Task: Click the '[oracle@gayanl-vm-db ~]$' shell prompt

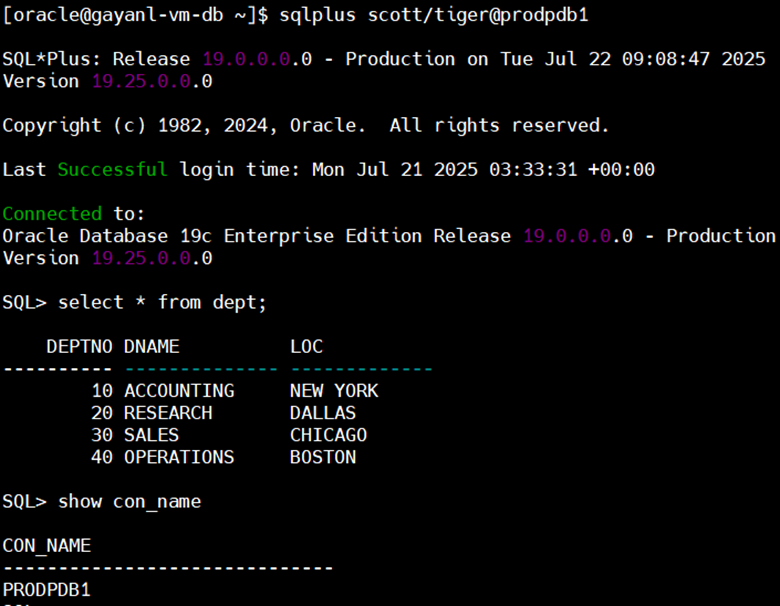Action: point(135,15)
